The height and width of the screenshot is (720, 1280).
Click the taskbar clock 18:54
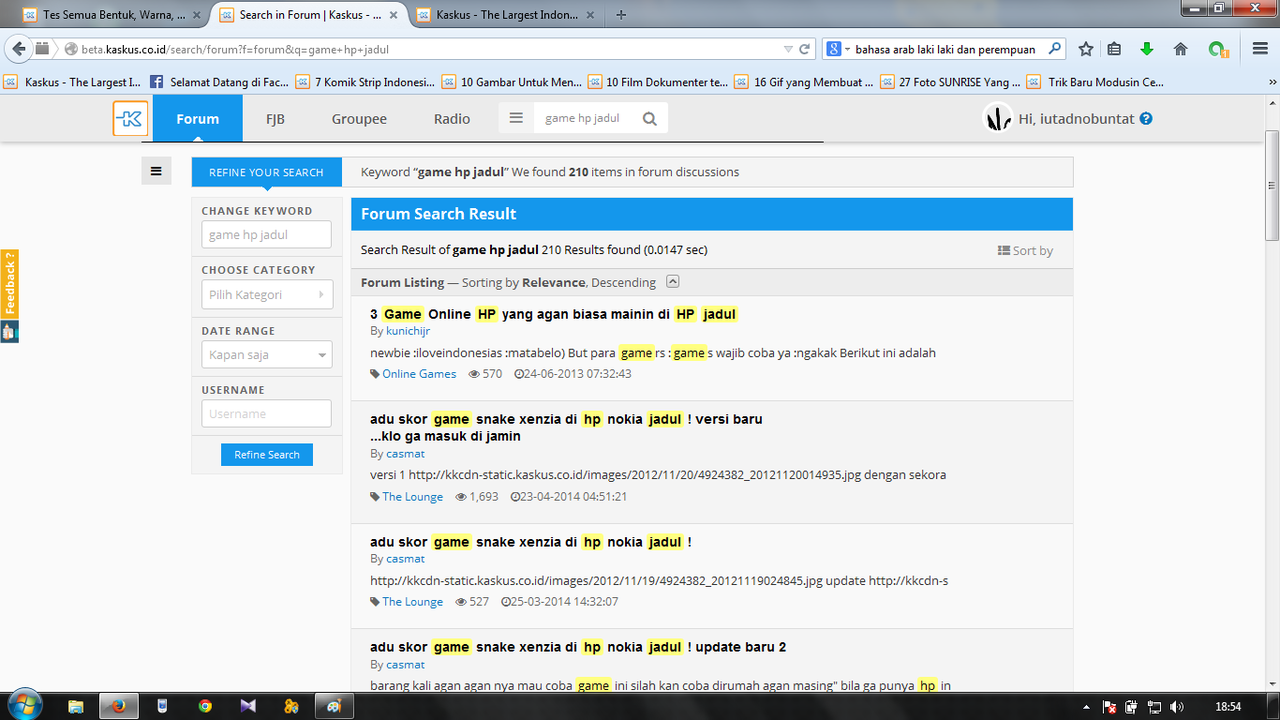(x=1228, y=707)
